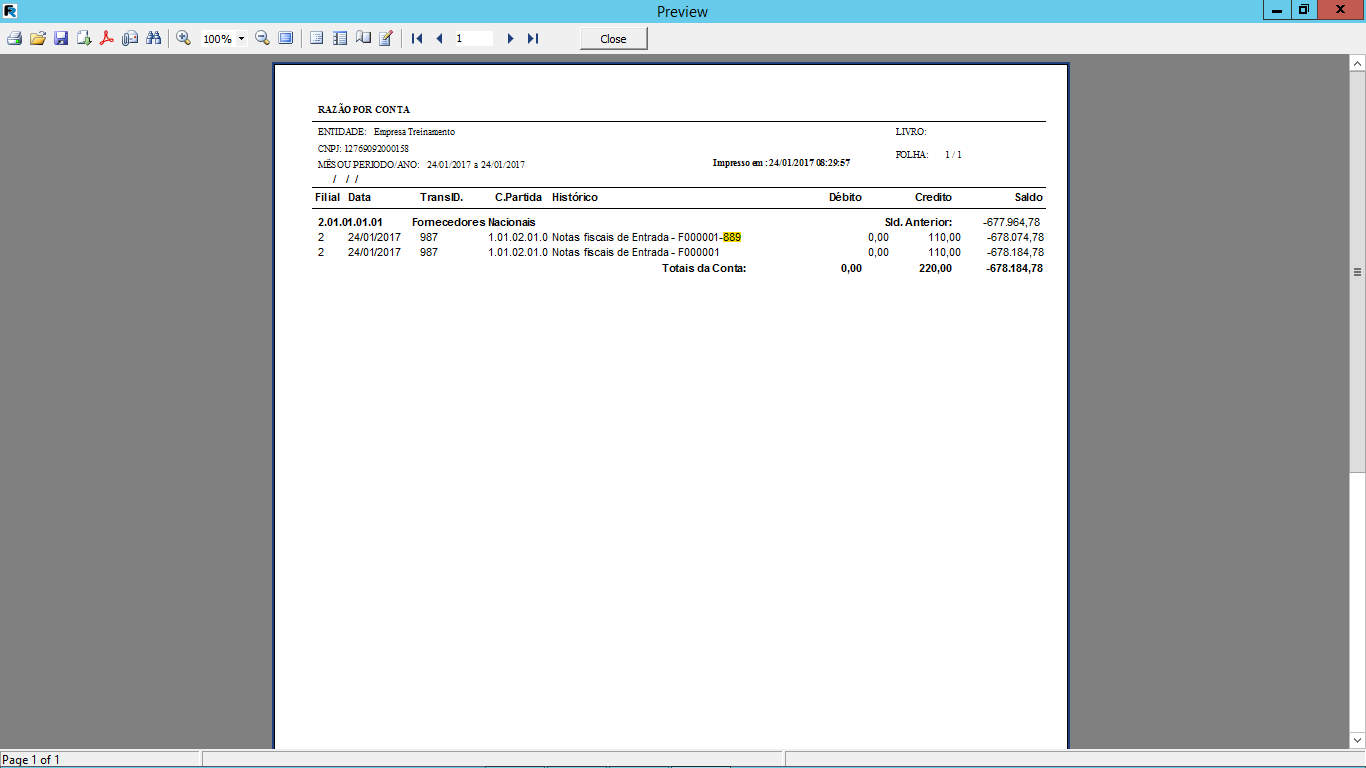Zoom in with magnifier plus icon
1366x768 pixels.
[184, 38]
